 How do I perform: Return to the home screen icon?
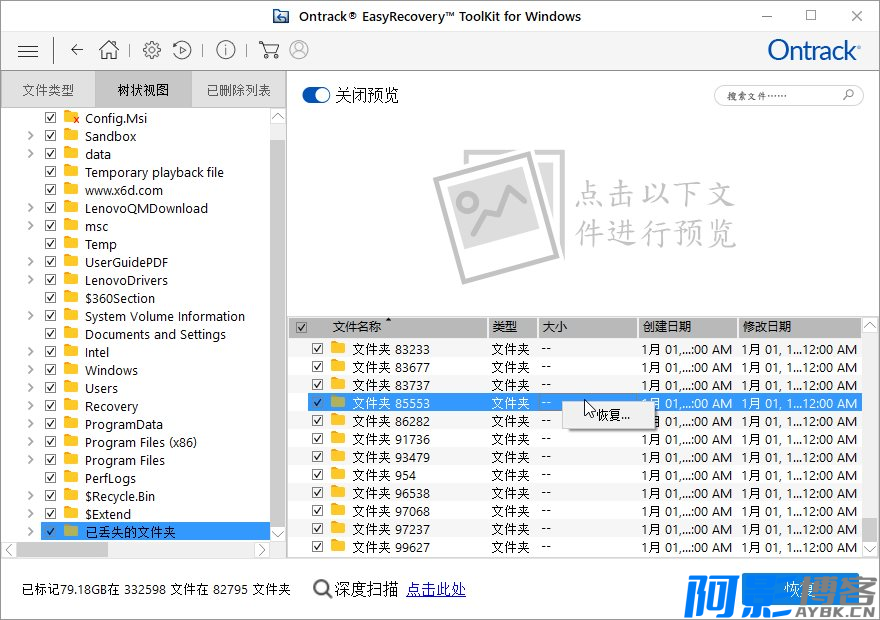pyautogui.click(x=109, y=50)
